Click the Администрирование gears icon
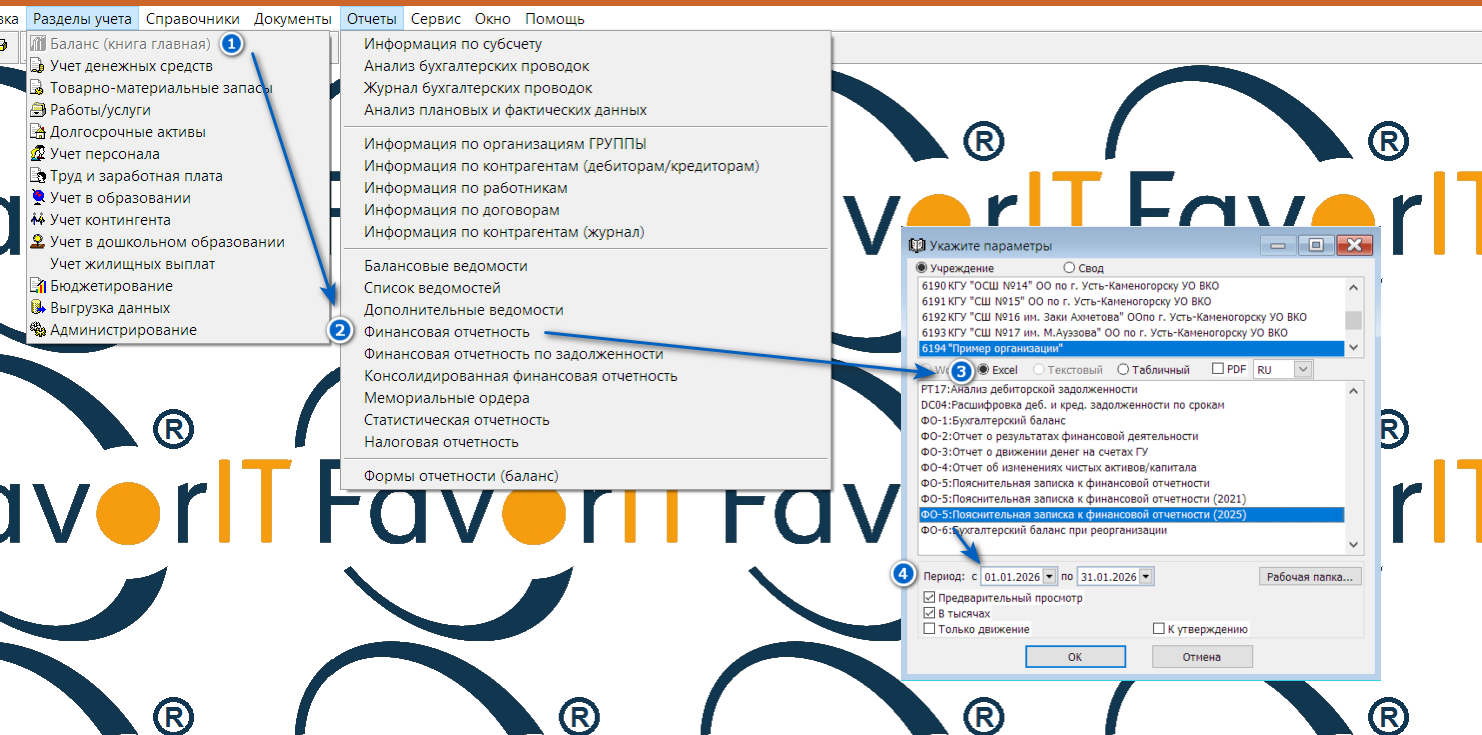 point(38,330)
